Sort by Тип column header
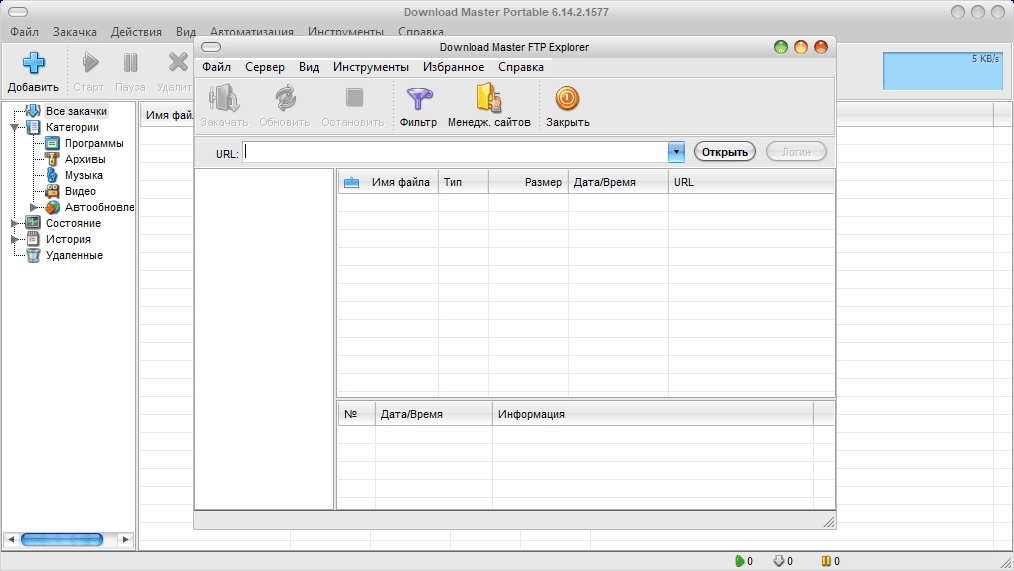 463,182
